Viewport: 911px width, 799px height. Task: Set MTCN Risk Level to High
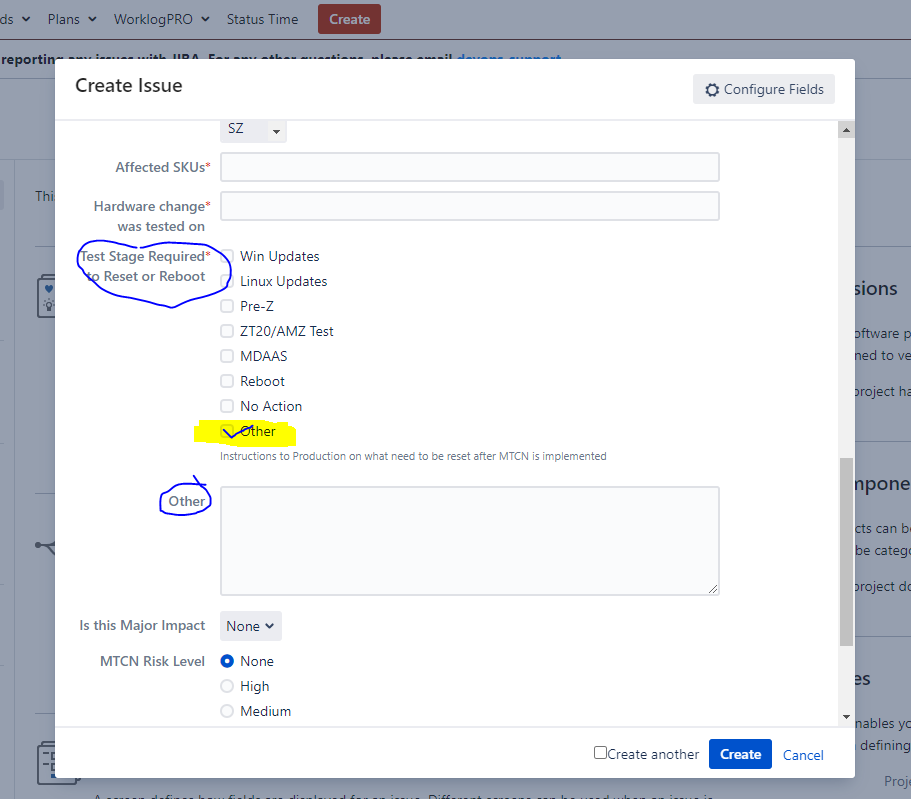(x=226, y=686)
